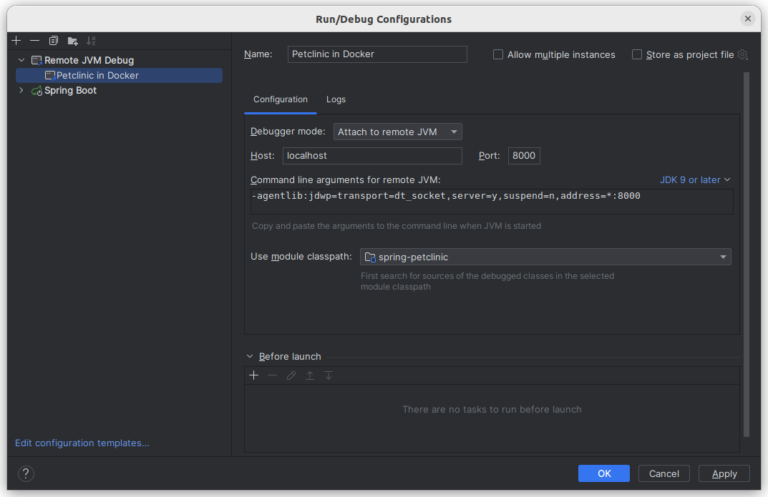
Task: Expand the Spring Boot tree node
Action: click(21, 90)
